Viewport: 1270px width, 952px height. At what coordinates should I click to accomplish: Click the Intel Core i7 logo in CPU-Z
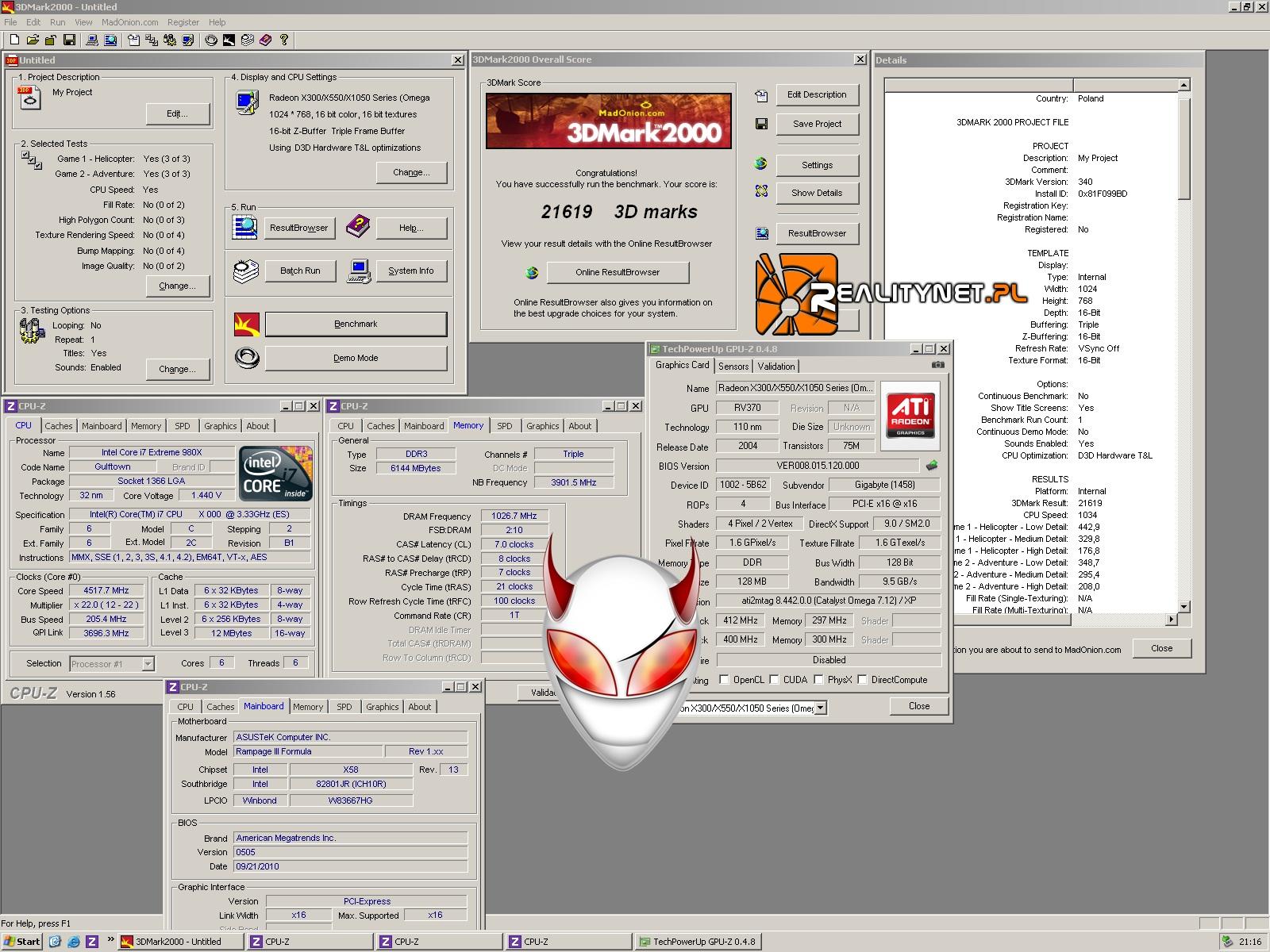275,473
